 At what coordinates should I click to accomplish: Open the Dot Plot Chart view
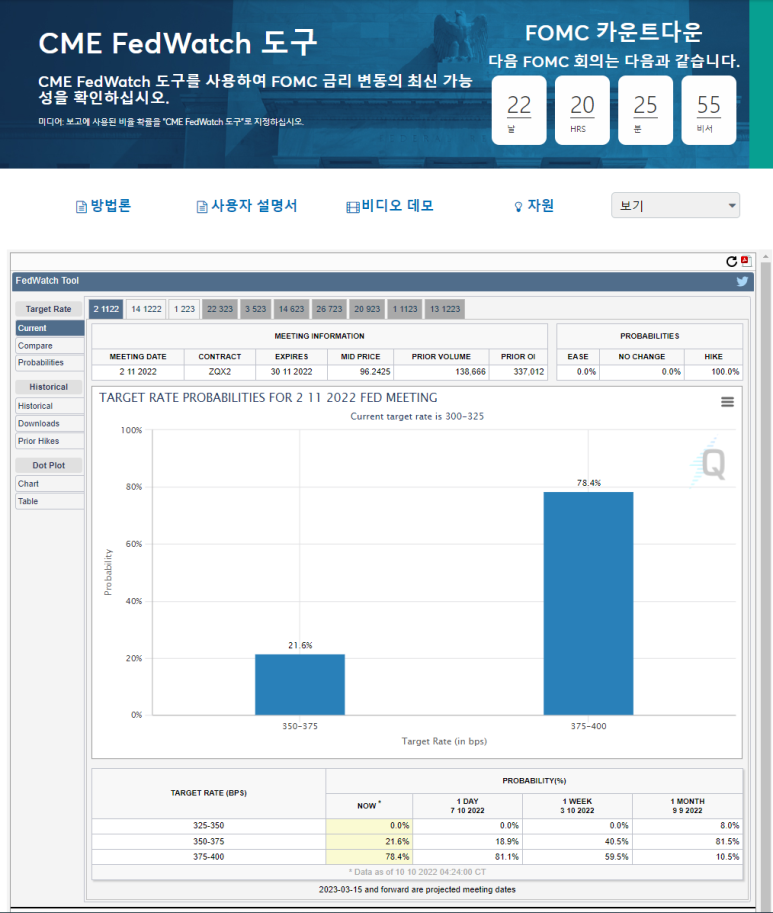click(50, 484)
